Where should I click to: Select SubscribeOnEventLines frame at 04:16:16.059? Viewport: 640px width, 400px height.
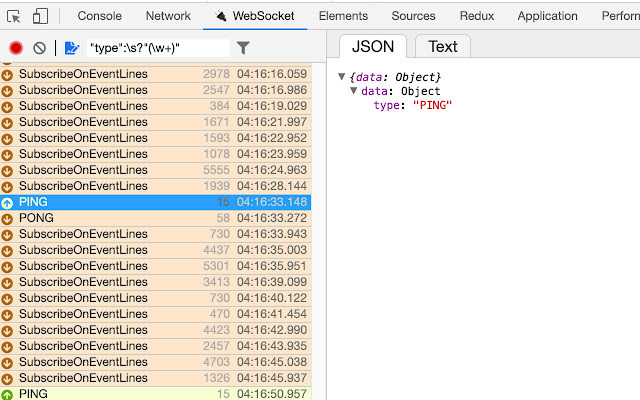(x=156, y=74)
